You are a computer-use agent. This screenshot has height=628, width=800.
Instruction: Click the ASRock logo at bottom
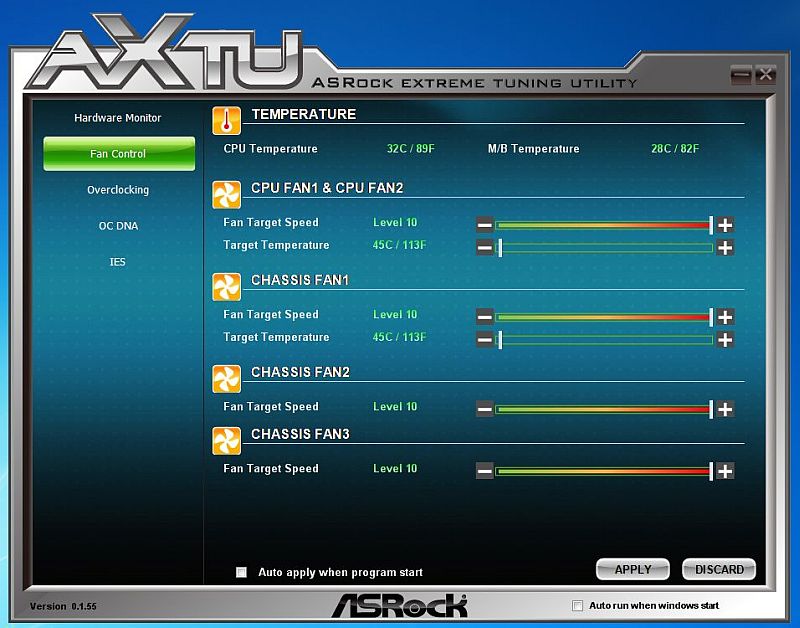399,605
